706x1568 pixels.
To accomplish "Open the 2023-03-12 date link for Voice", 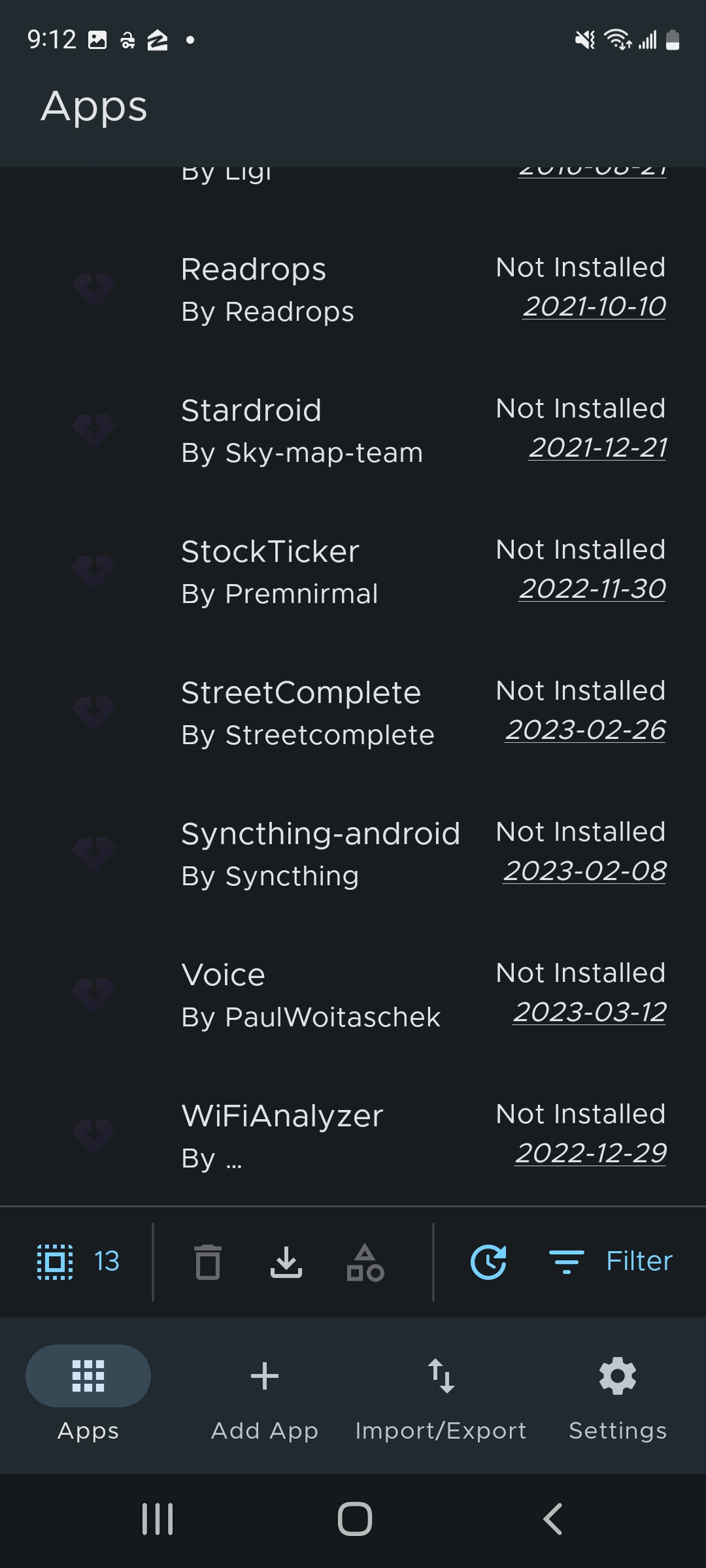I will (x=588, y=1011).
